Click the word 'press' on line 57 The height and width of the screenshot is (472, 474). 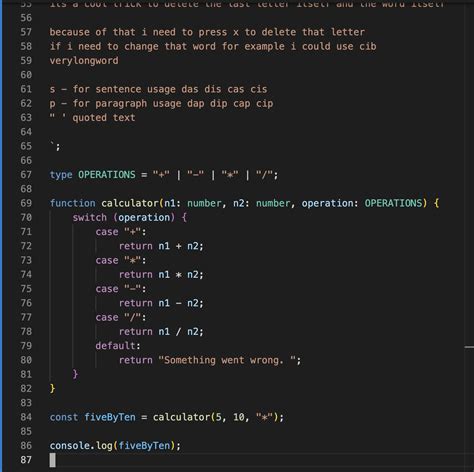point(213,32)
